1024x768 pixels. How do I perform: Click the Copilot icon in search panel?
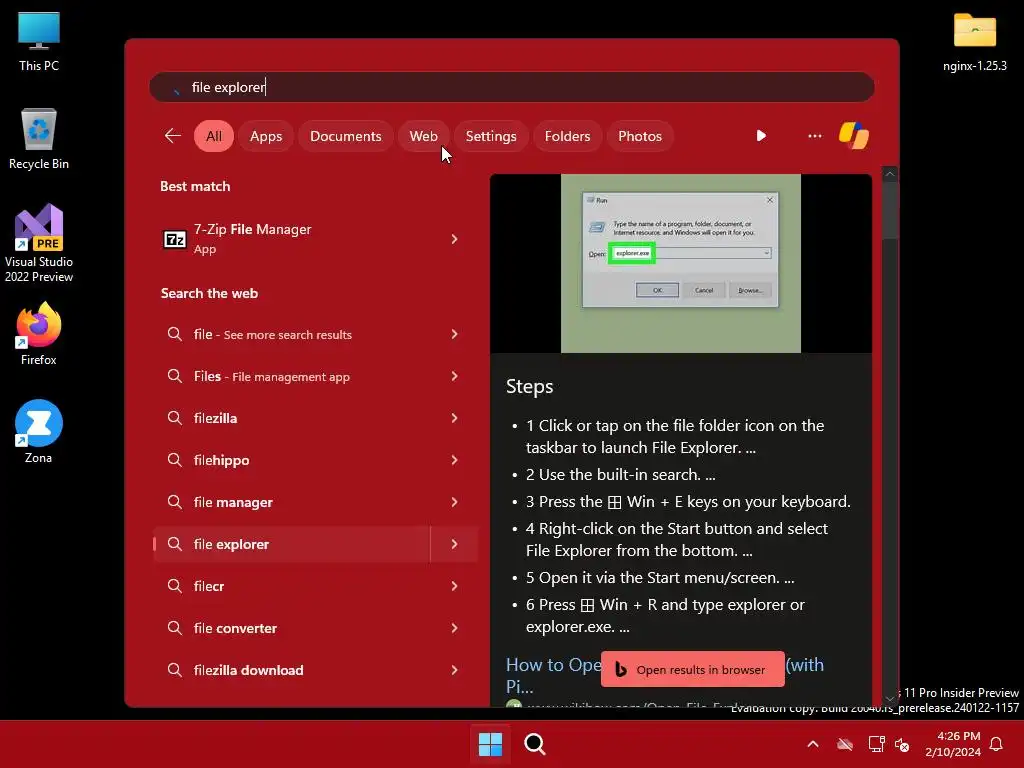pyautogui.click(x=854, y=136)
